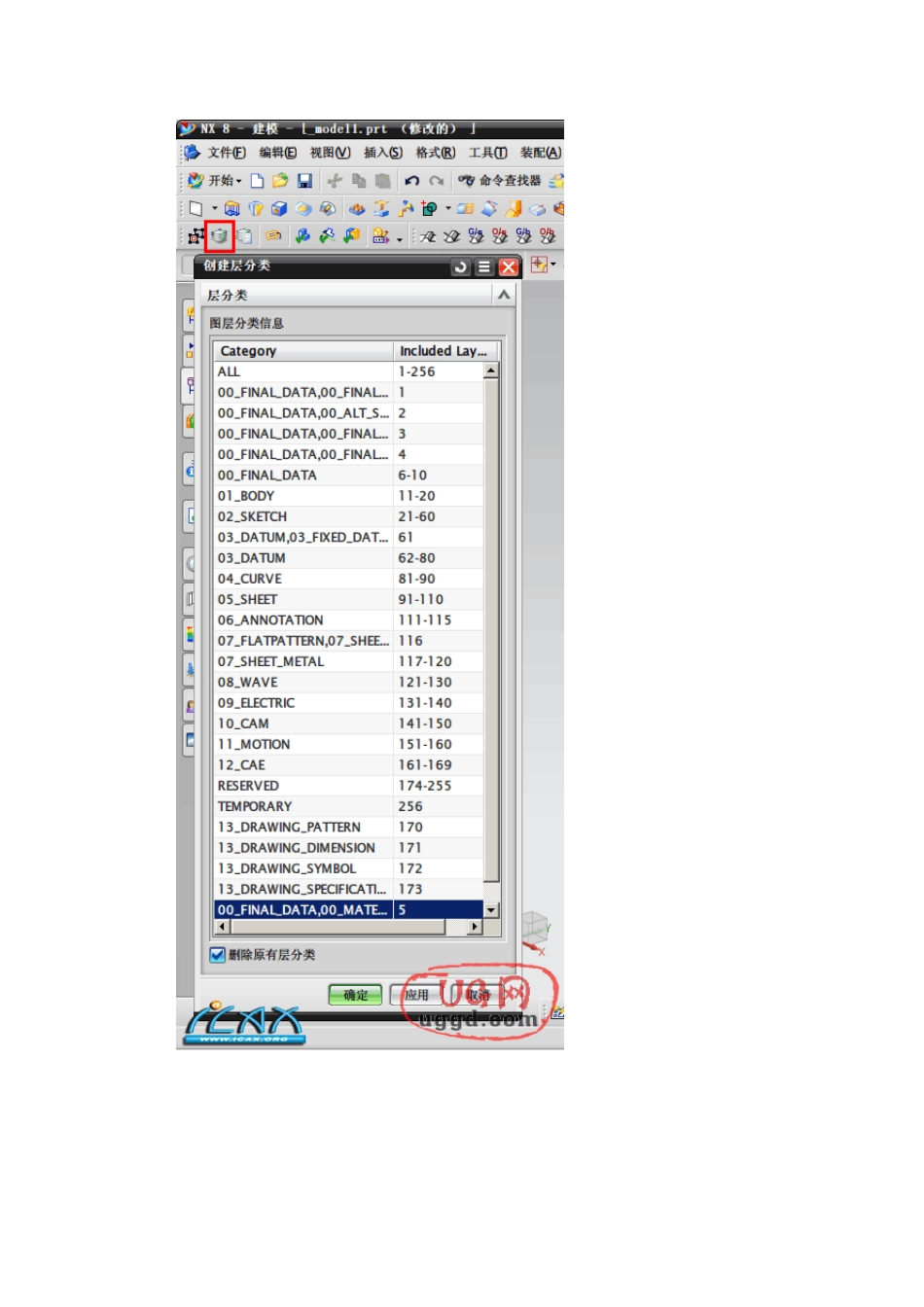The height and width of the screenshot is (1307, 924).
Task: Click the Redo arrow icon
Action: [x=437, y=181]
